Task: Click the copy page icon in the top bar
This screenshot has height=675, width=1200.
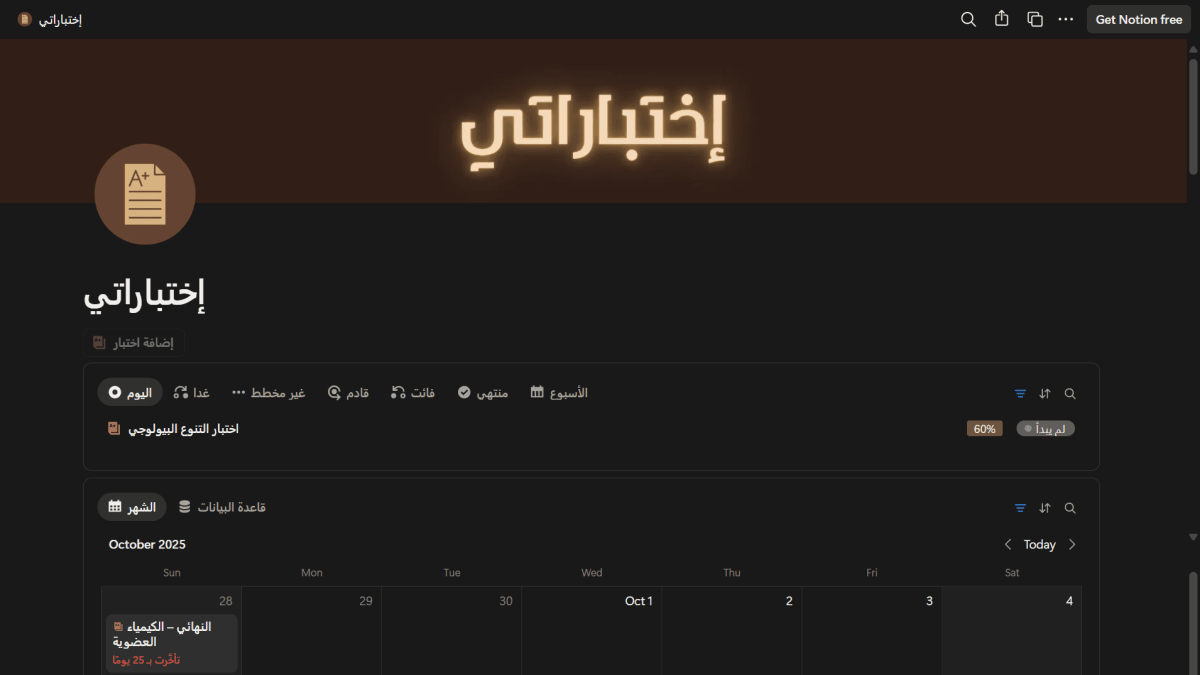Action: (1034, 19)
